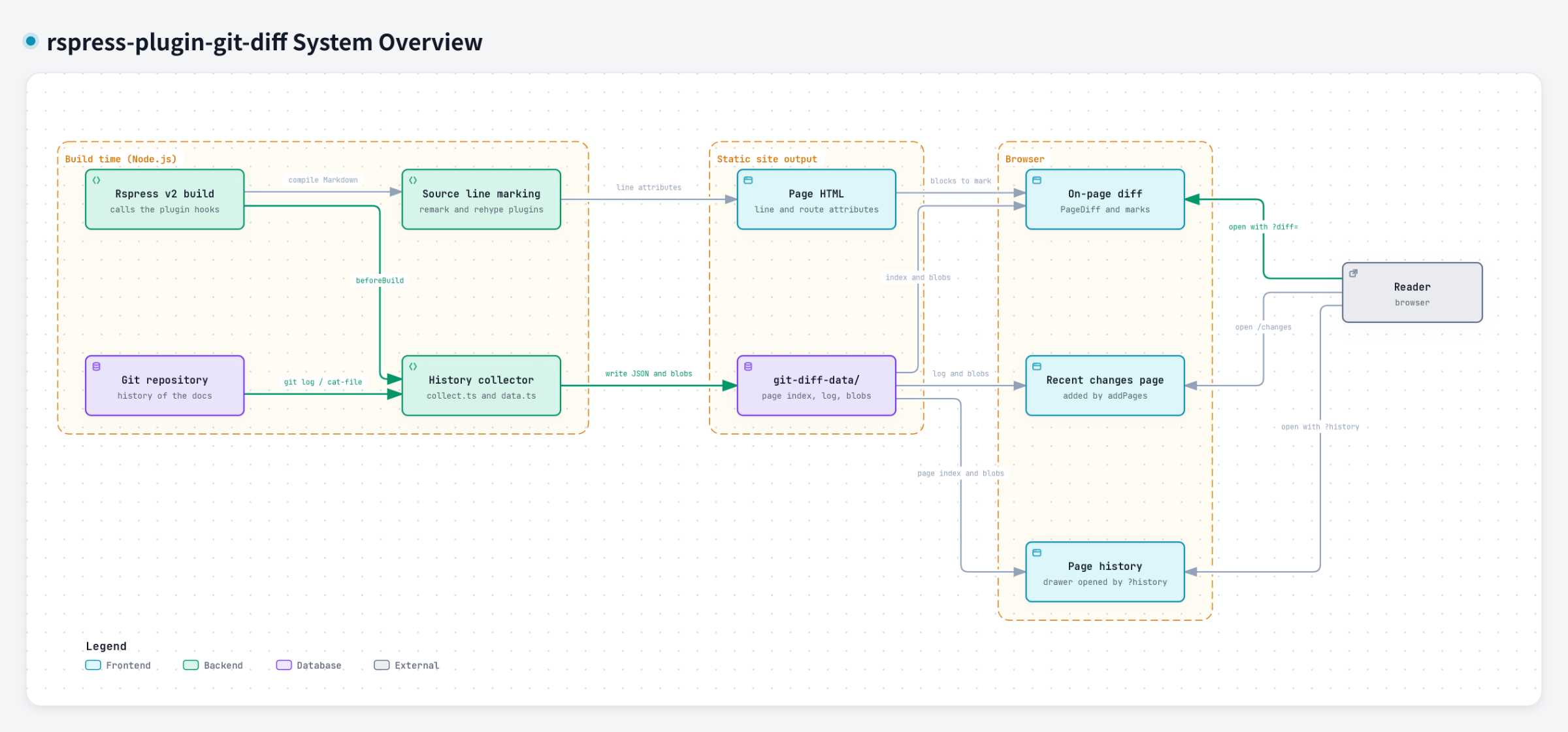The height and width of the screenshot is (732, 1568).
Task: Click the window icon in Page HTML node
Action: [x=748, y=180]
